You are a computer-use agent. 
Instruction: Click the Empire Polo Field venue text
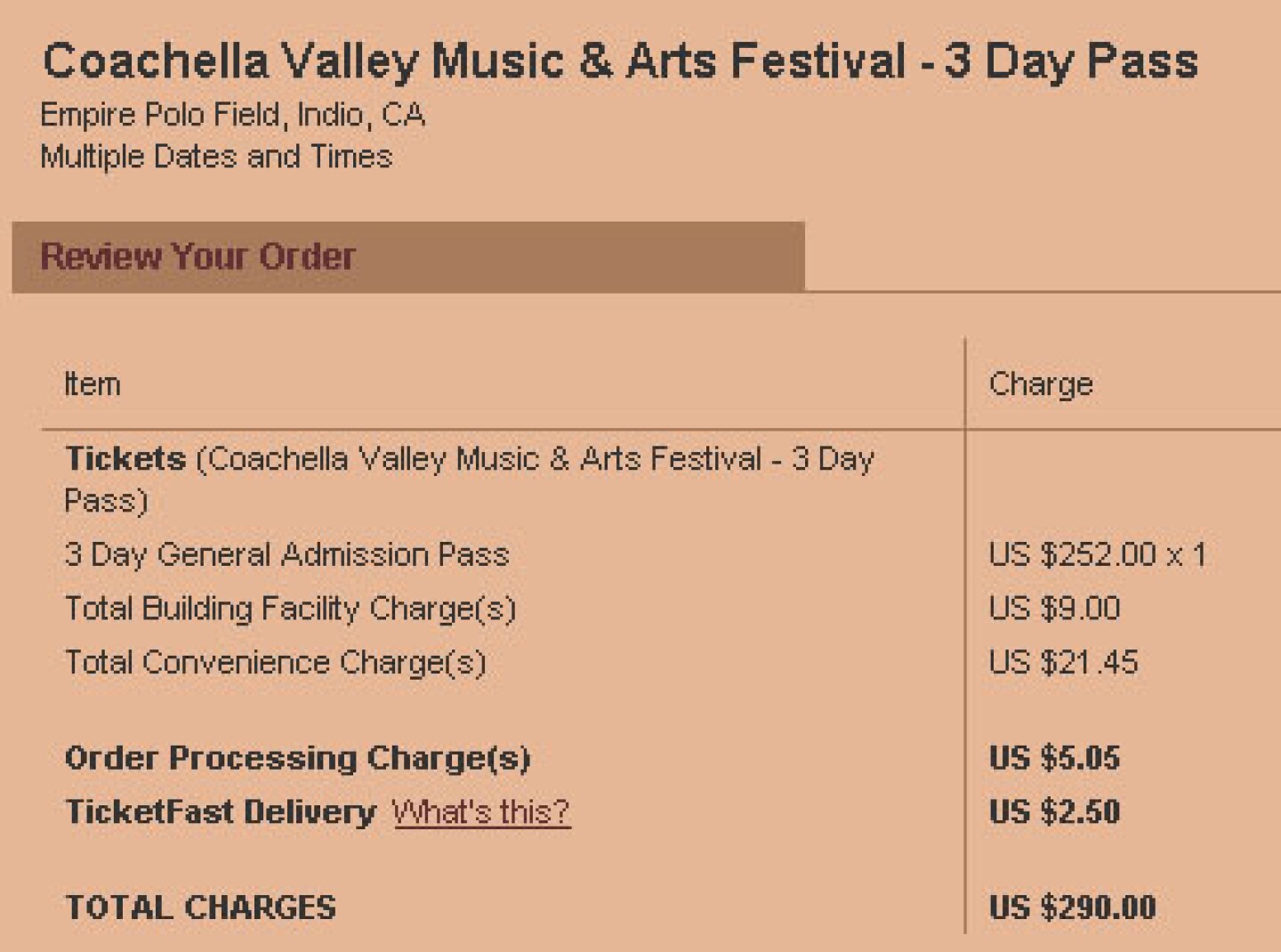click(232, 115)
